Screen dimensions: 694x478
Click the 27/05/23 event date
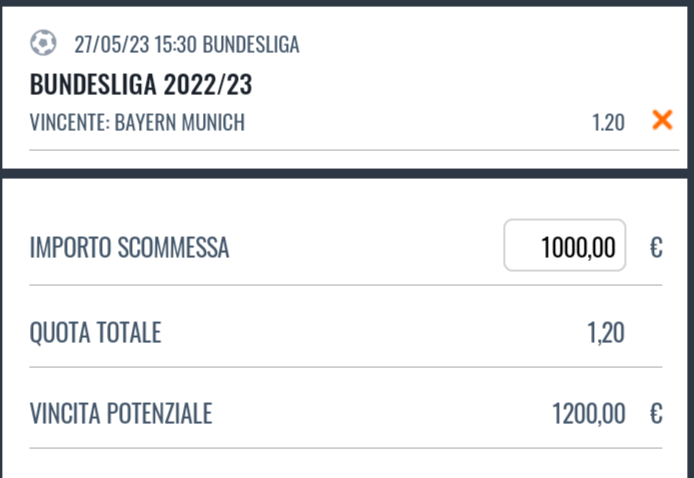pos(112,44)
